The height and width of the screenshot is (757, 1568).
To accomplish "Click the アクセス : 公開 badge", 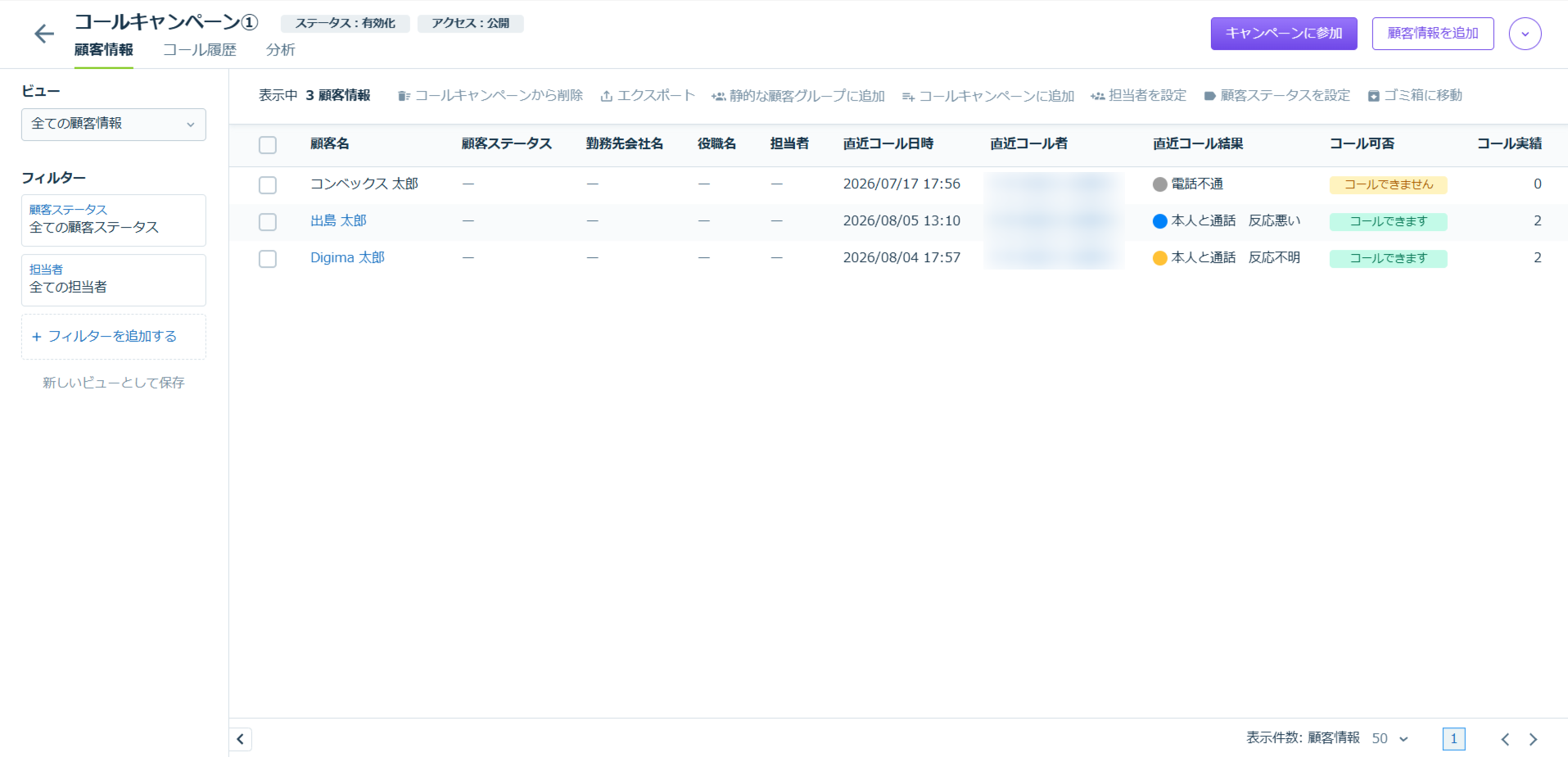I will pyautogui.click(x=470, y=24).
